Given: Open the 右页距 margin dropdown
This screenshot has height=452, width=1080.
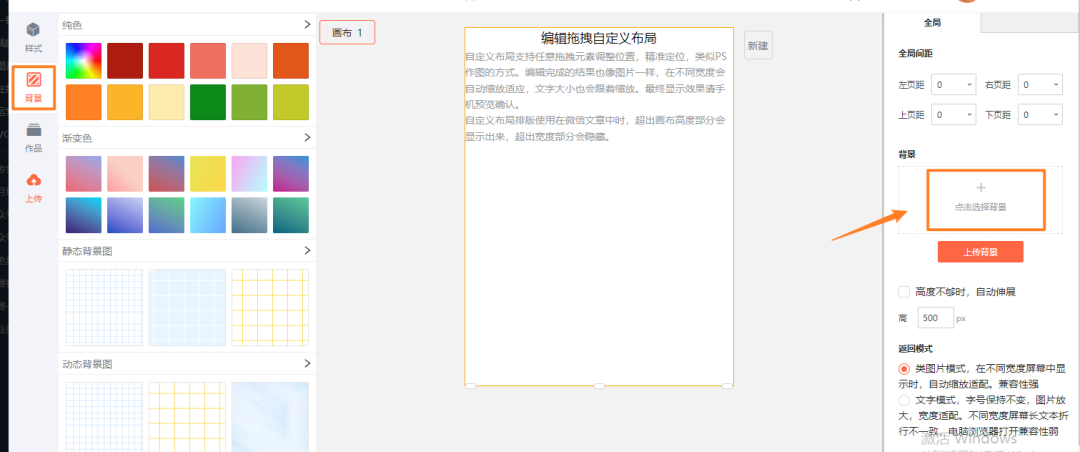Looking at the screenshot, I should 1040,86.
